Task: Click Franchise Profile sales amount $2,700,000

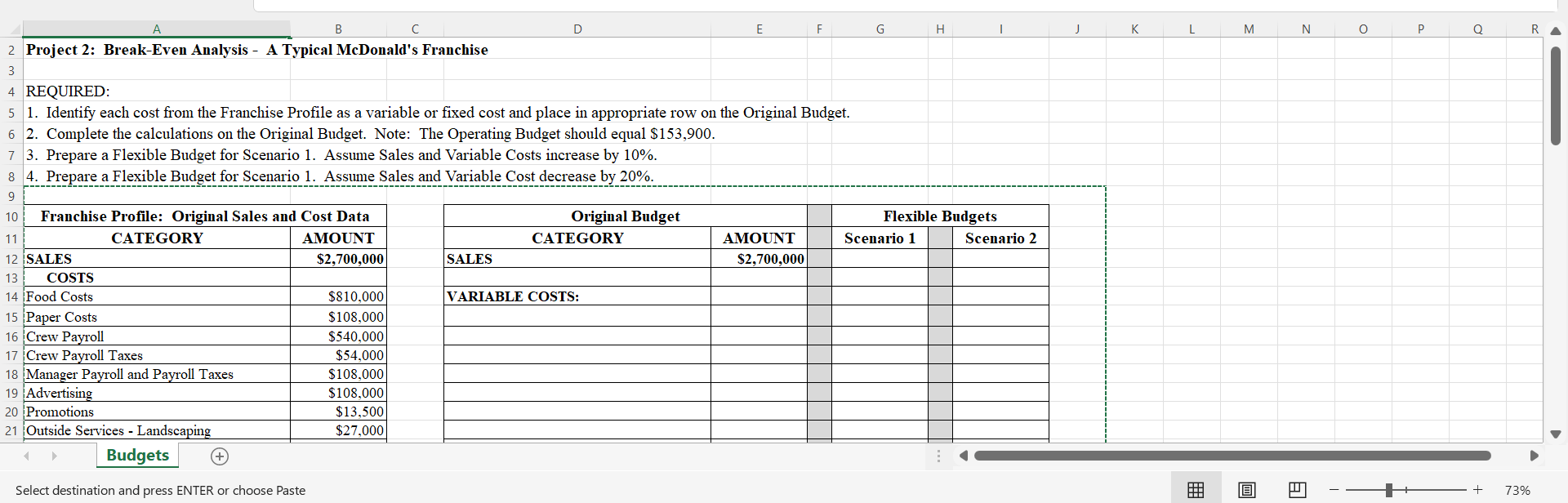Action: [x=338, y=259]
